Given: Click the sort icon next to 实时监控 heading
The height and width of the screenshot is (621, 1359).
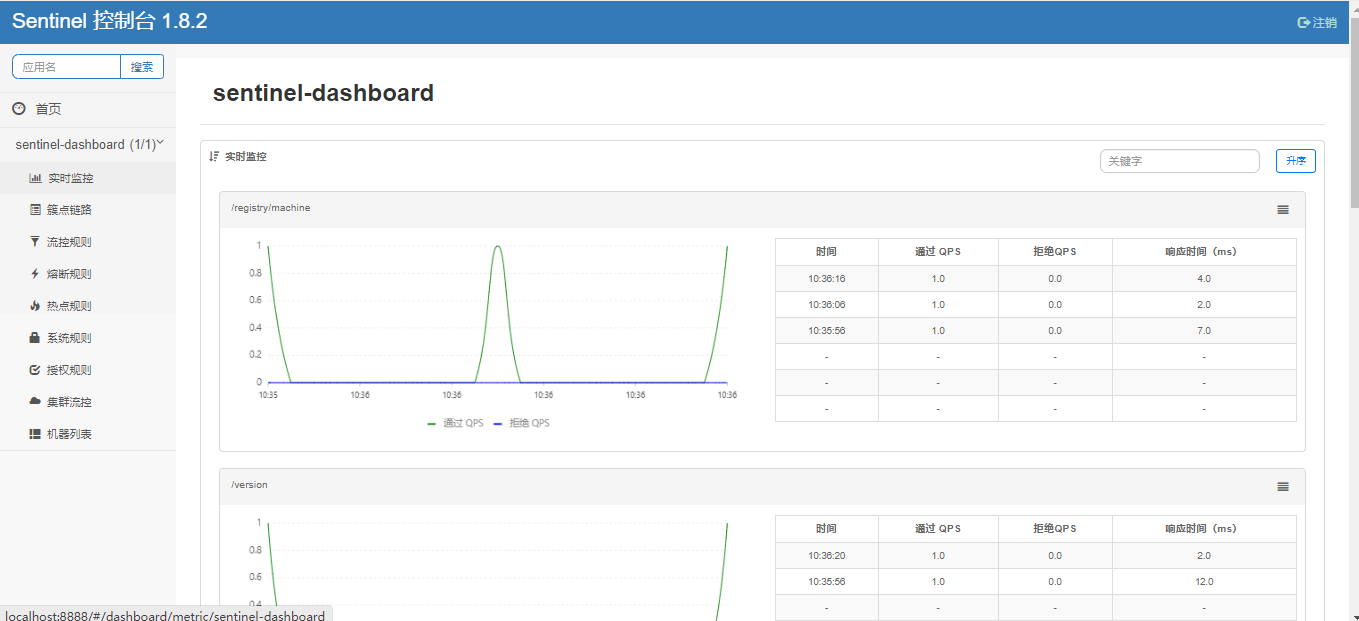Looking at the screenshot, I should pos(214,157).
